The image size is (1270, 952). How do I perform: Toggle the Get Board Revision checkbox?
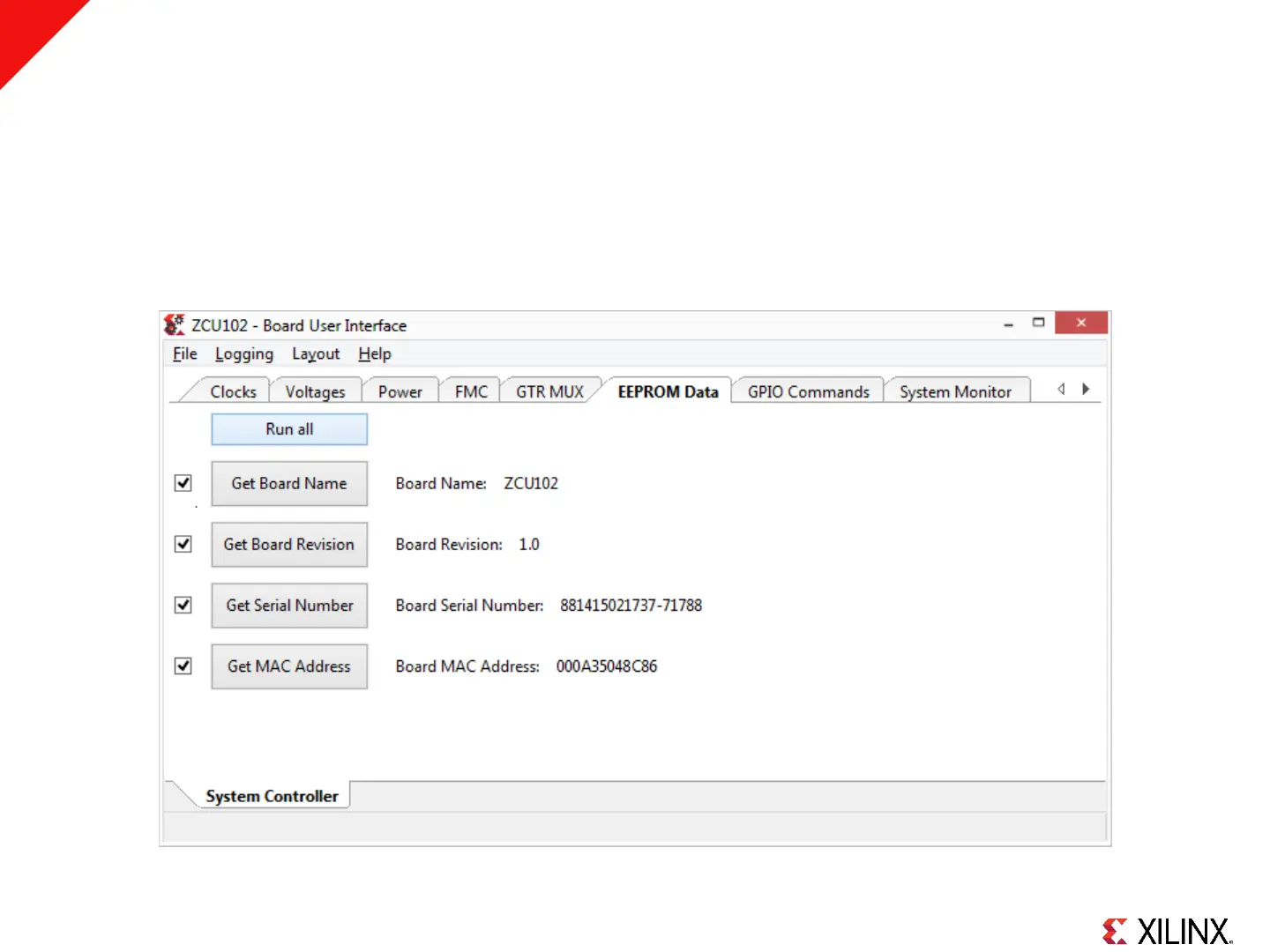click(x=183, y=544)
